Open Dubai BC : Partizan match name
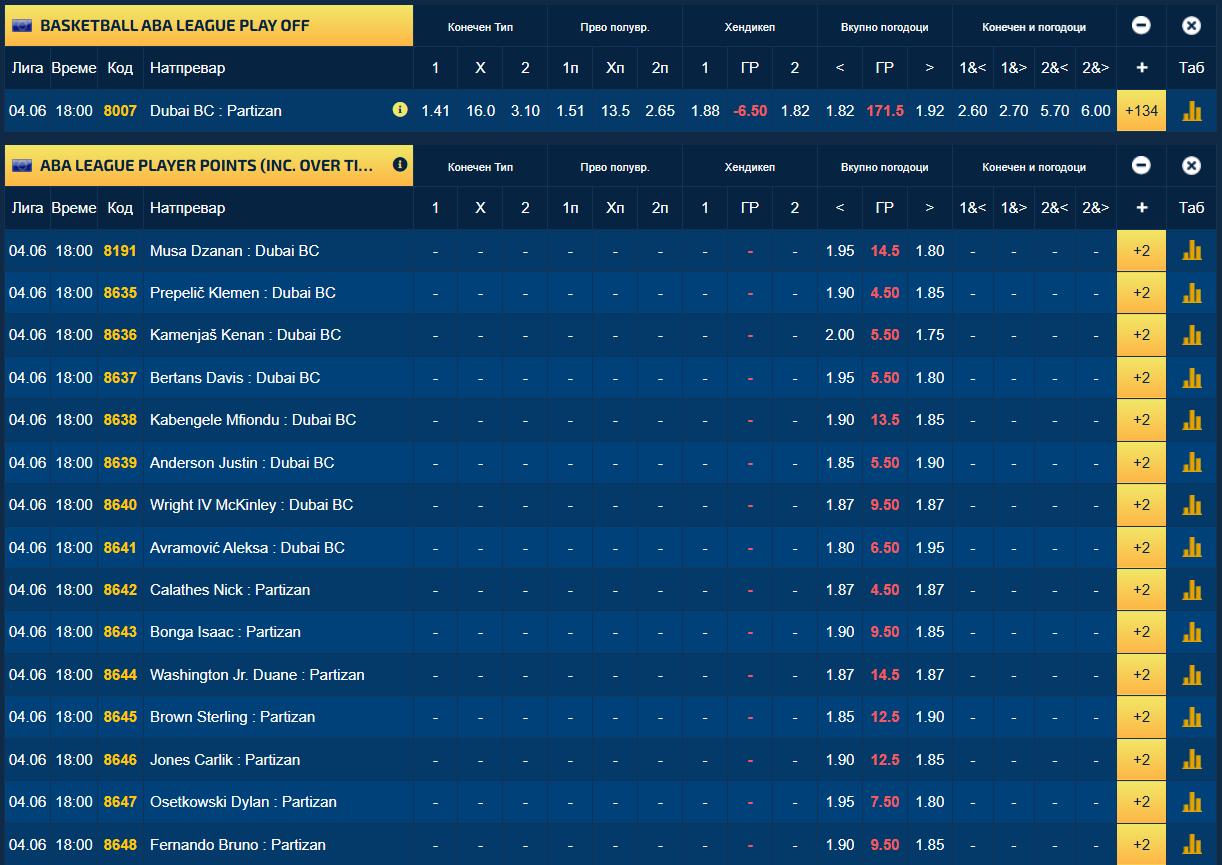The height and width of the screenshot is (865, 1222). click(x=216, y=111)
